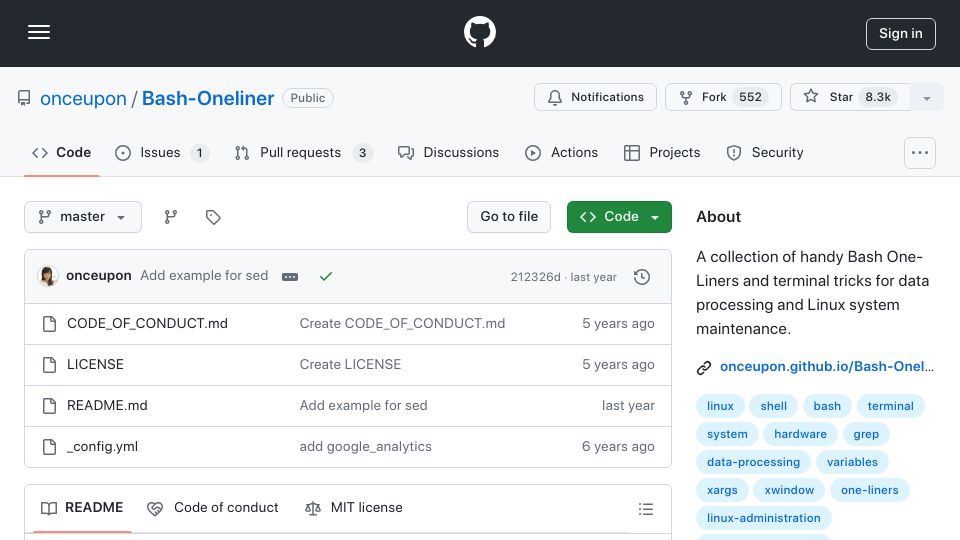Open Create LICENSE commit message
This screenshot has width=960, height=540.
350,364
